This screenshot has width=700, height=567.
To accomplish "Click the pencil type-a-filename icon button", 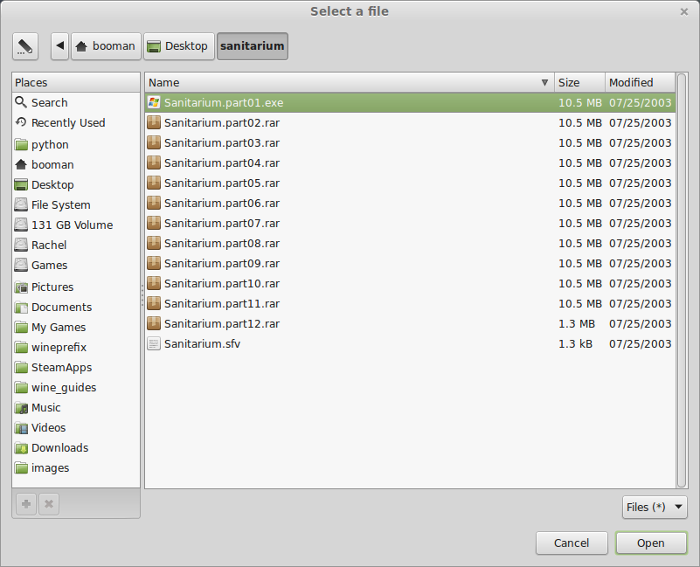I will [x=25, y=46].
